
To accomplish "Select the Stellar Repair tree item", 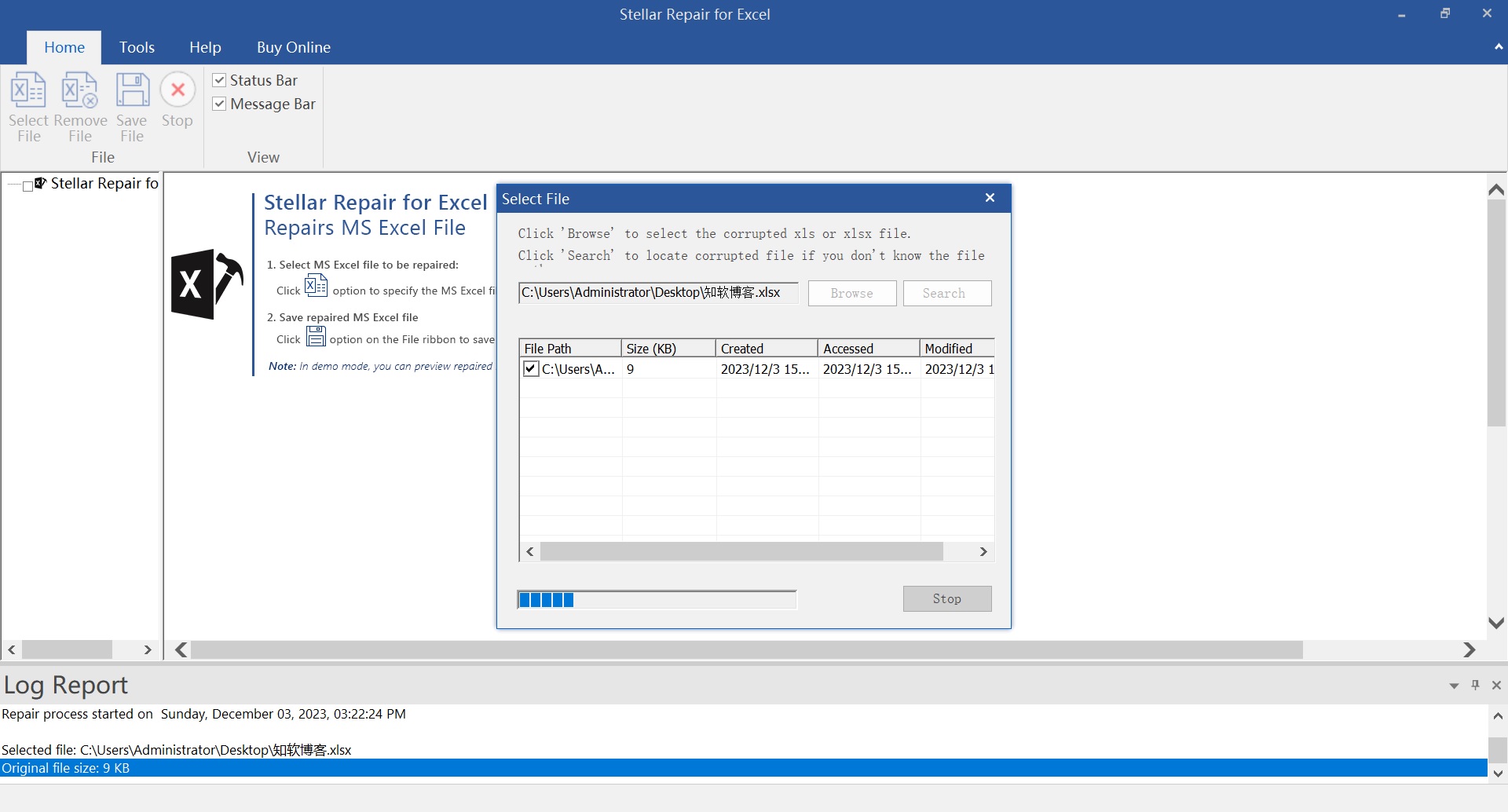I will pyautogui.click(x=104, y=183).
